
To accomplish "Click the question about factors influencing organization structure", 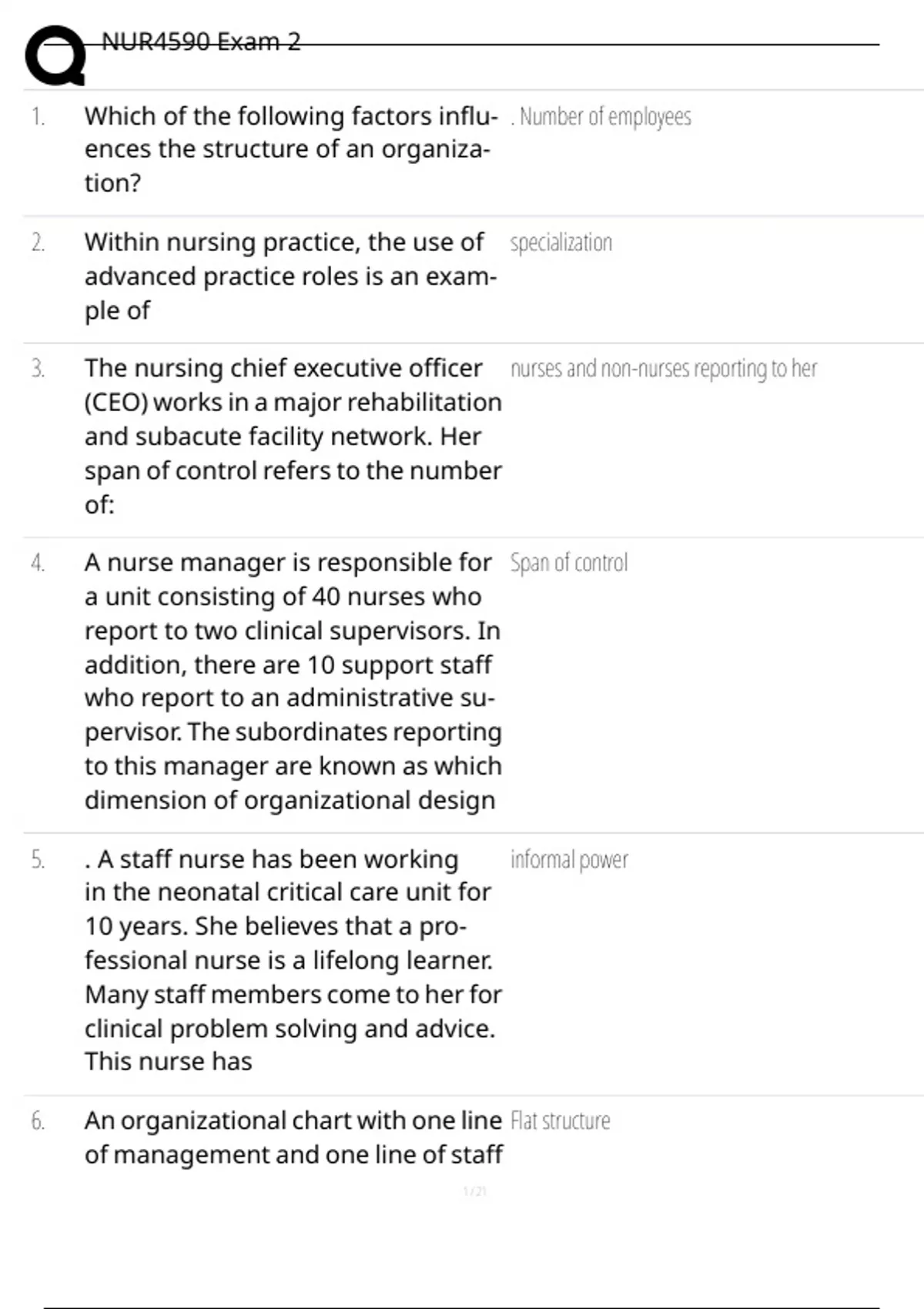I will (x=291, y=149).
